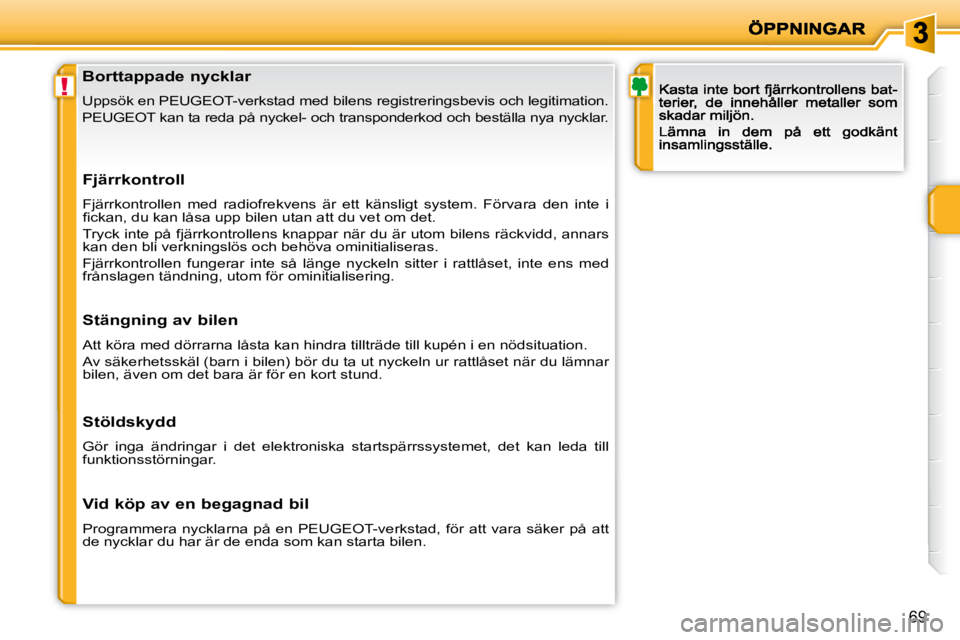Click the heading Borttappade nycklar
The image size is (960, 640).
pyautogui.click(x=167, y=77)
